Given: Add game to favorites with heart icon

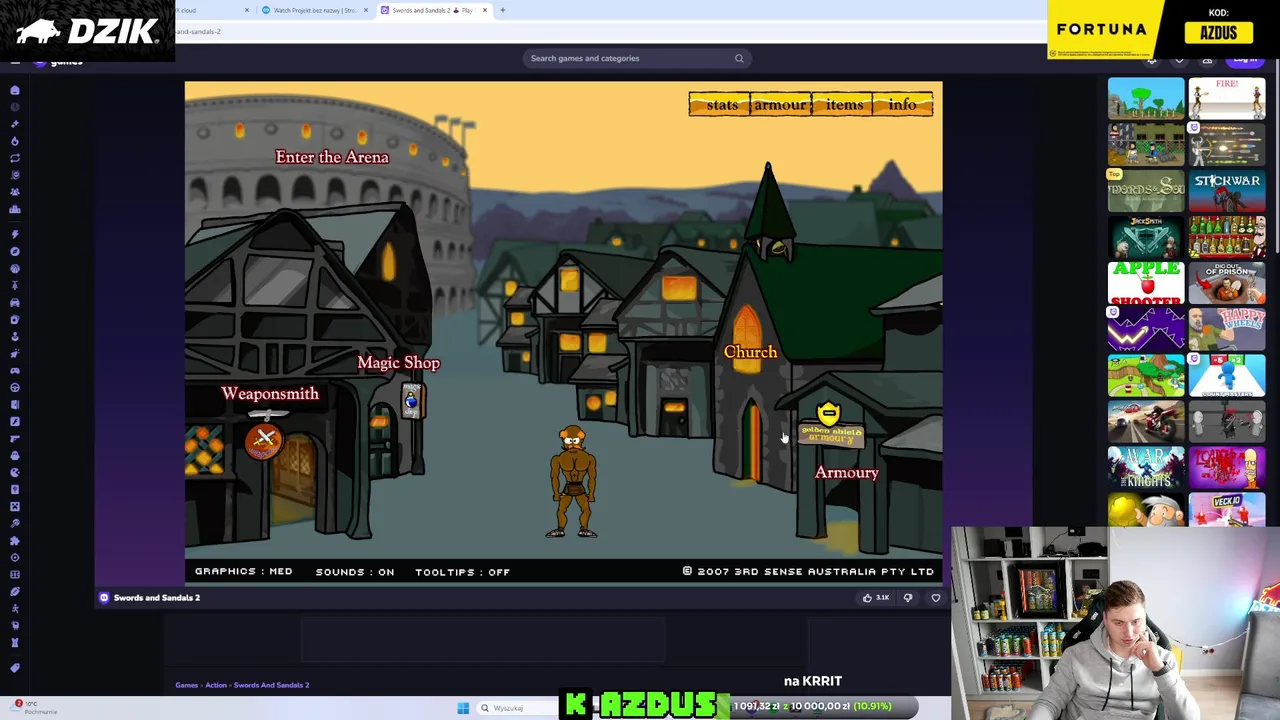Looking at the screenshot, I should (936, 598).
